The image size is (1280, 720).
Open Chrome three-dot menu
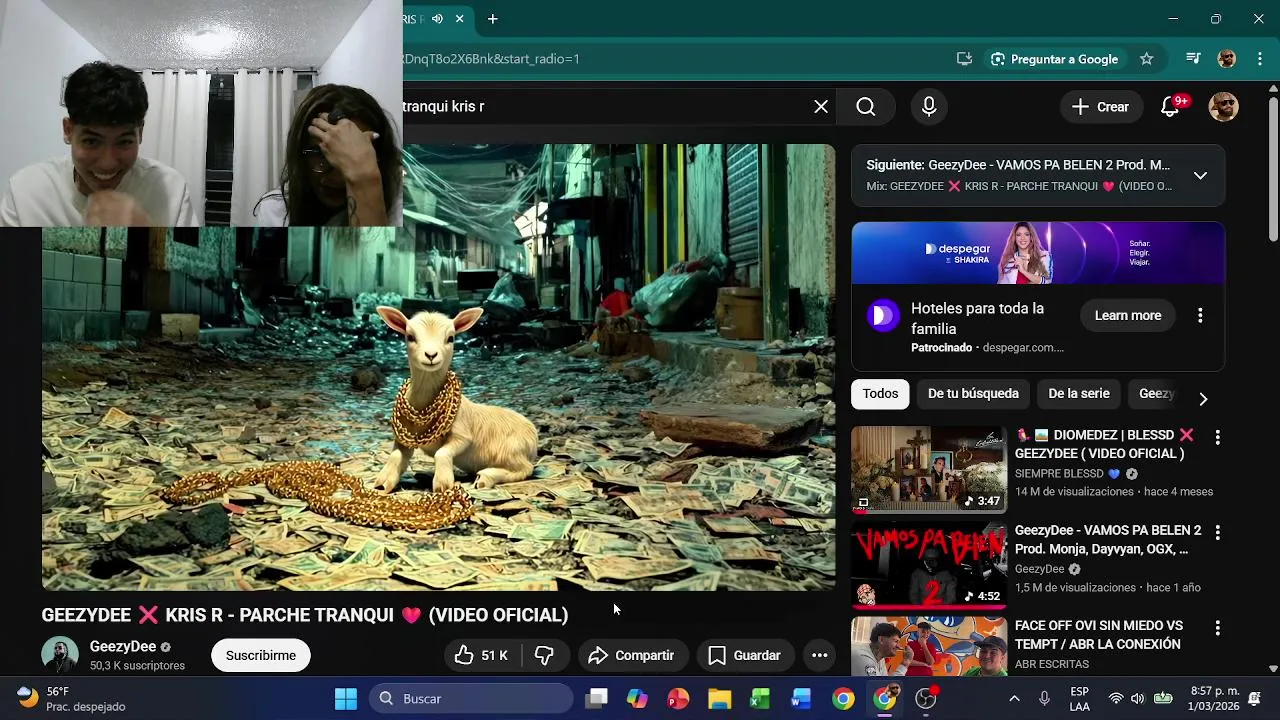[1259, 59]
